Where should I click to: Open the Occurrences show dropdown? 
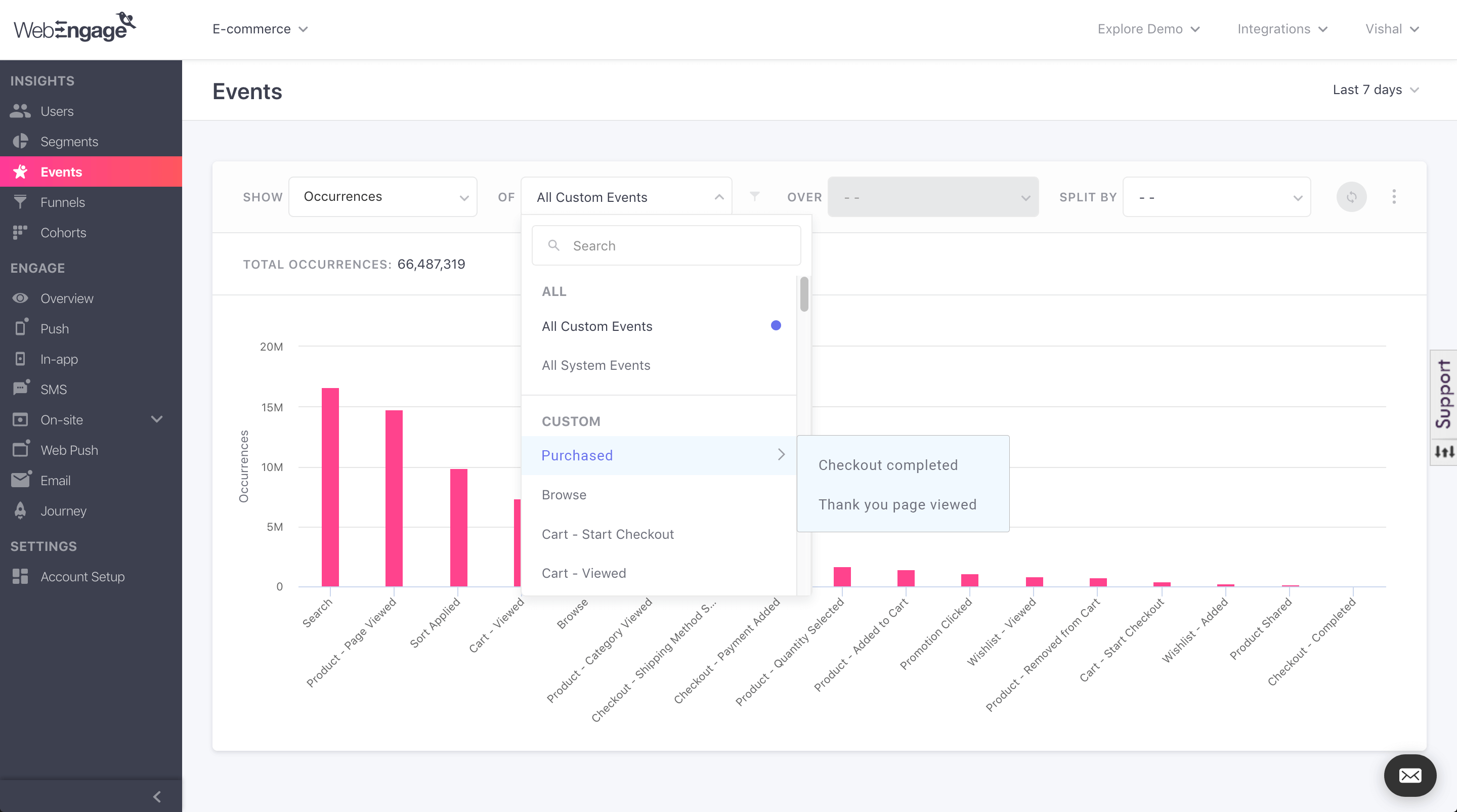[x=383, y=197]
